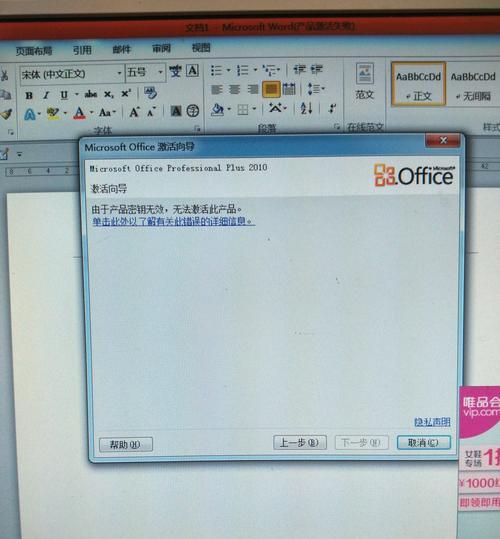Click the phonetic guide icon

[175, 71]
